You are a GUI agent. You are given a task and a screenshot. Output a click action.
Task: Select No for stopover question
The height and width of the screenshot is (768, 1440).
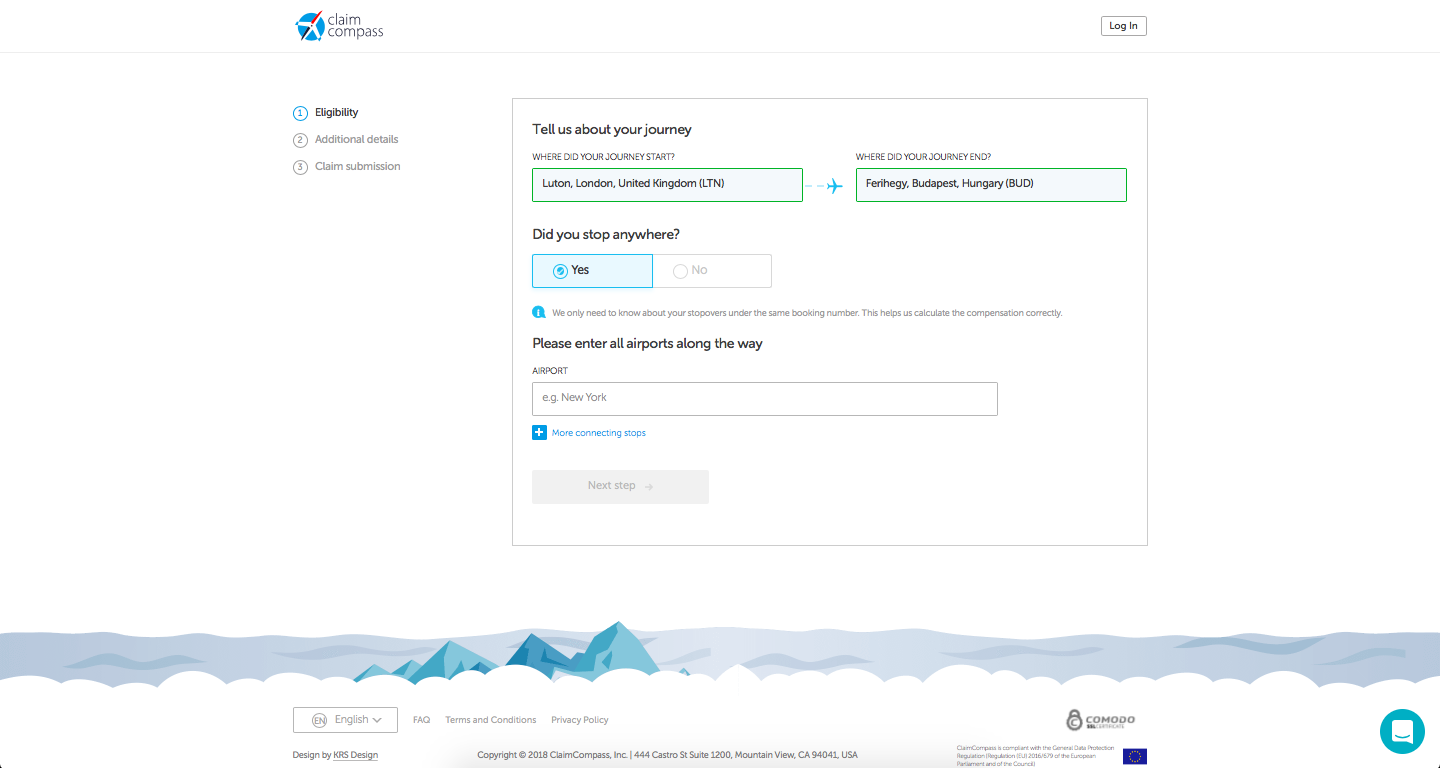tap(712, 271)
